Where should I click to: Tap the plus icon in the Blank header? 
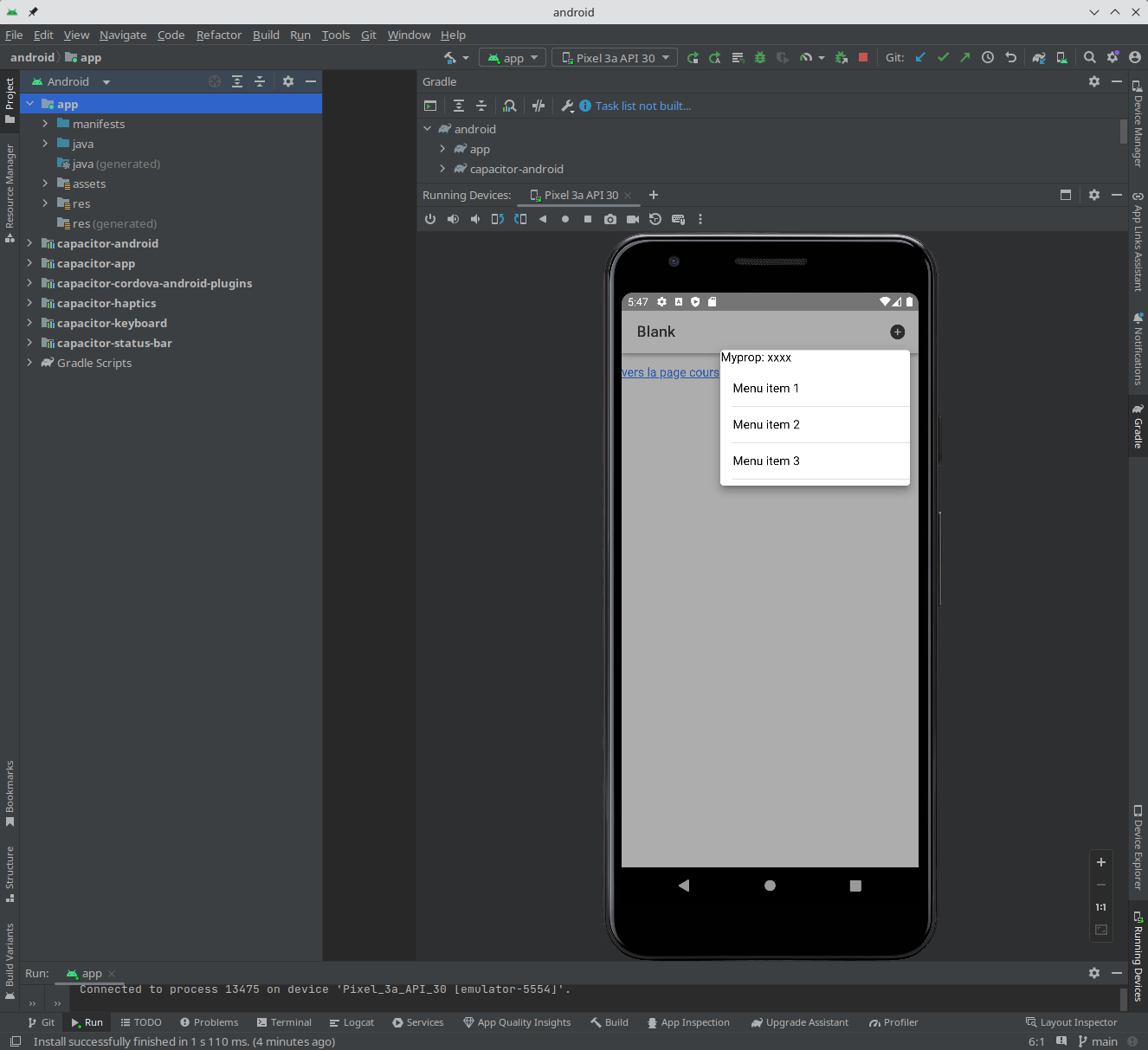pyautogui.click(x=897, y=332)
